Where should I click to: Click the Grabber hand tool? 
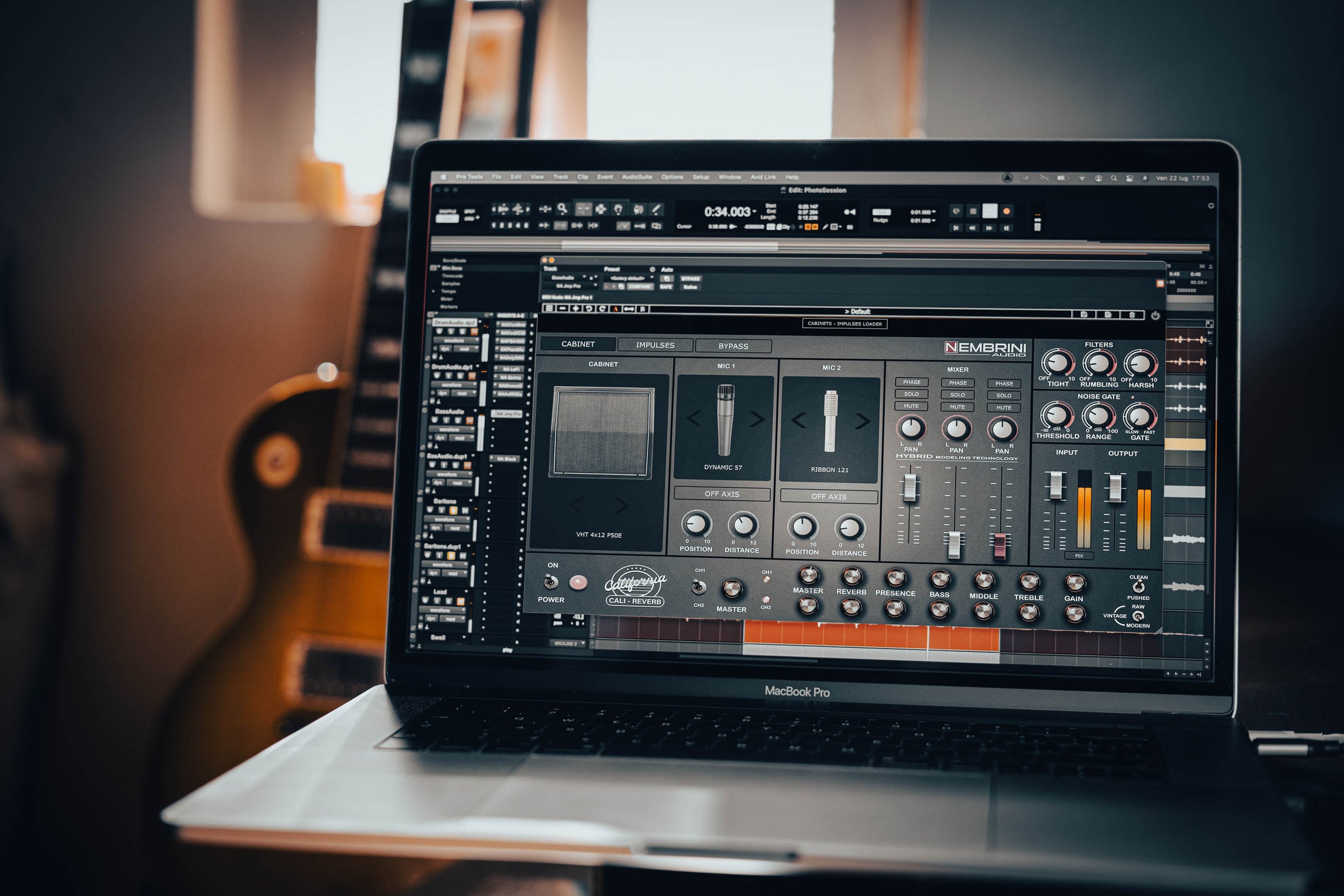618,209
